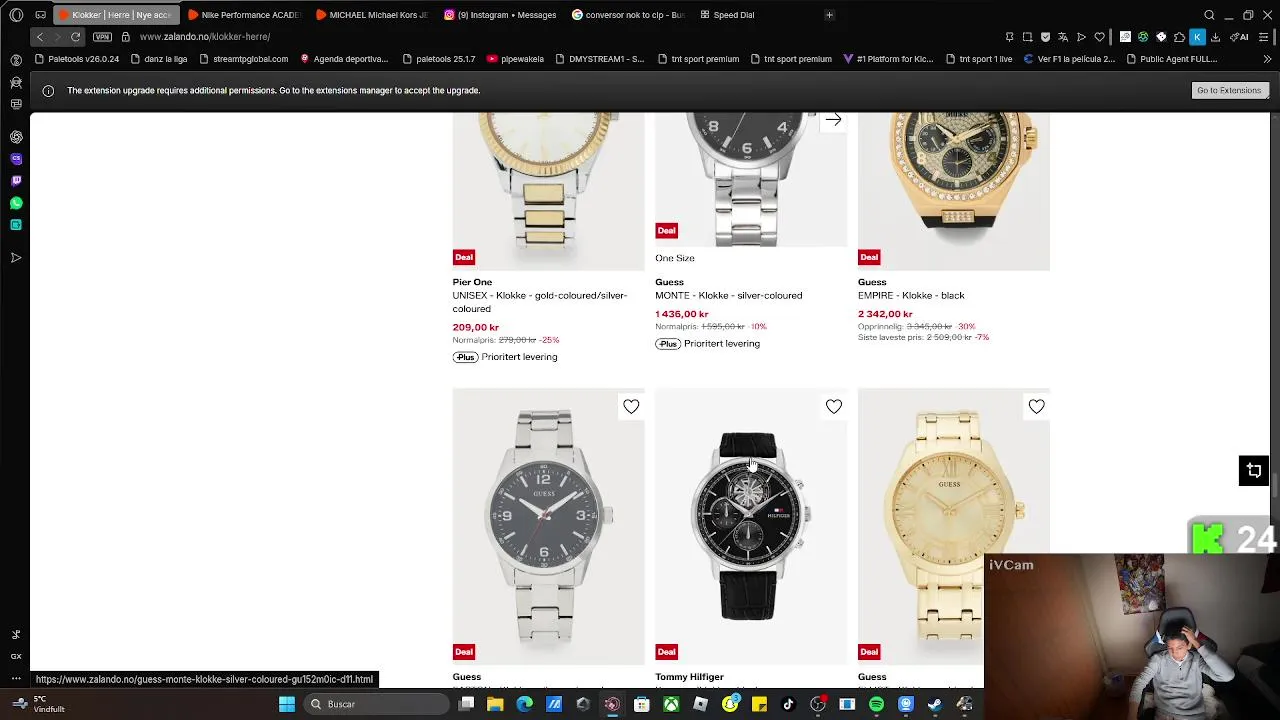The width and height of the screenshot is (1280, 720).
Task: Open the sidebar player arrow icon
Action: click(16, 258)
